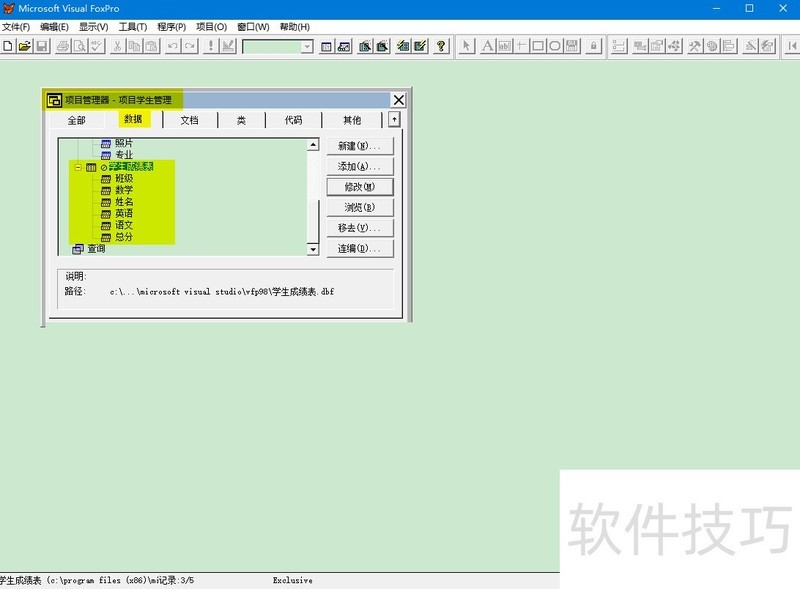
Task: Click the 移去(V)... button
Action: coord(360,228)
